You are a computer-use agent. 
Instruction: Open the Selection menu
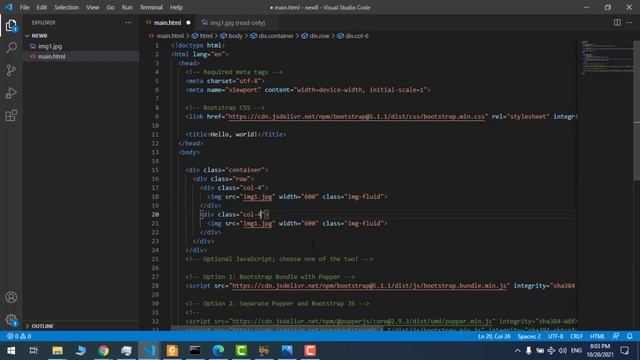[x=67, y=7]
